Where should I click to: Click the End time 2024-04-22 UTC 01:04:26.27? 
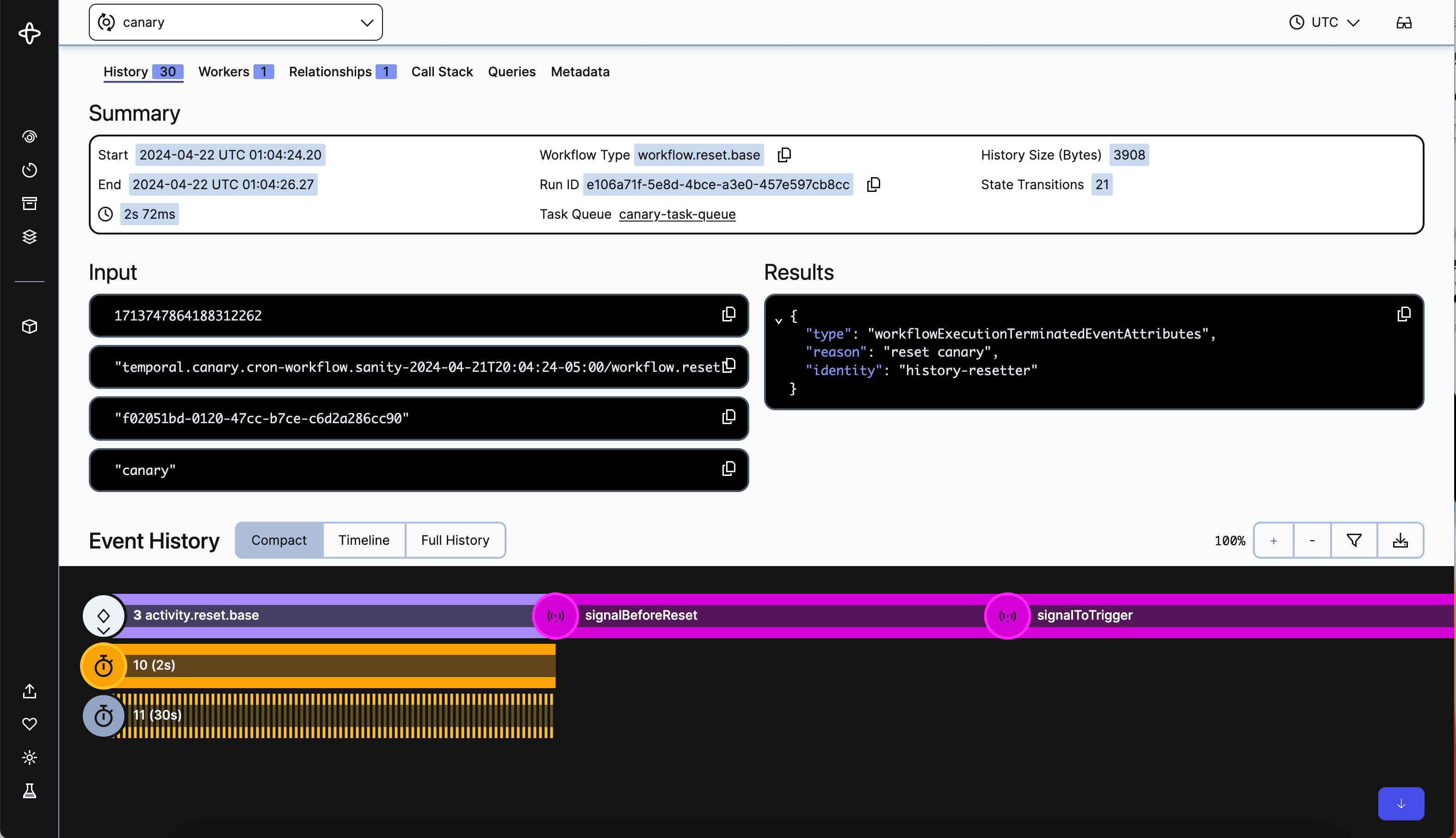(x=223, y=184)
